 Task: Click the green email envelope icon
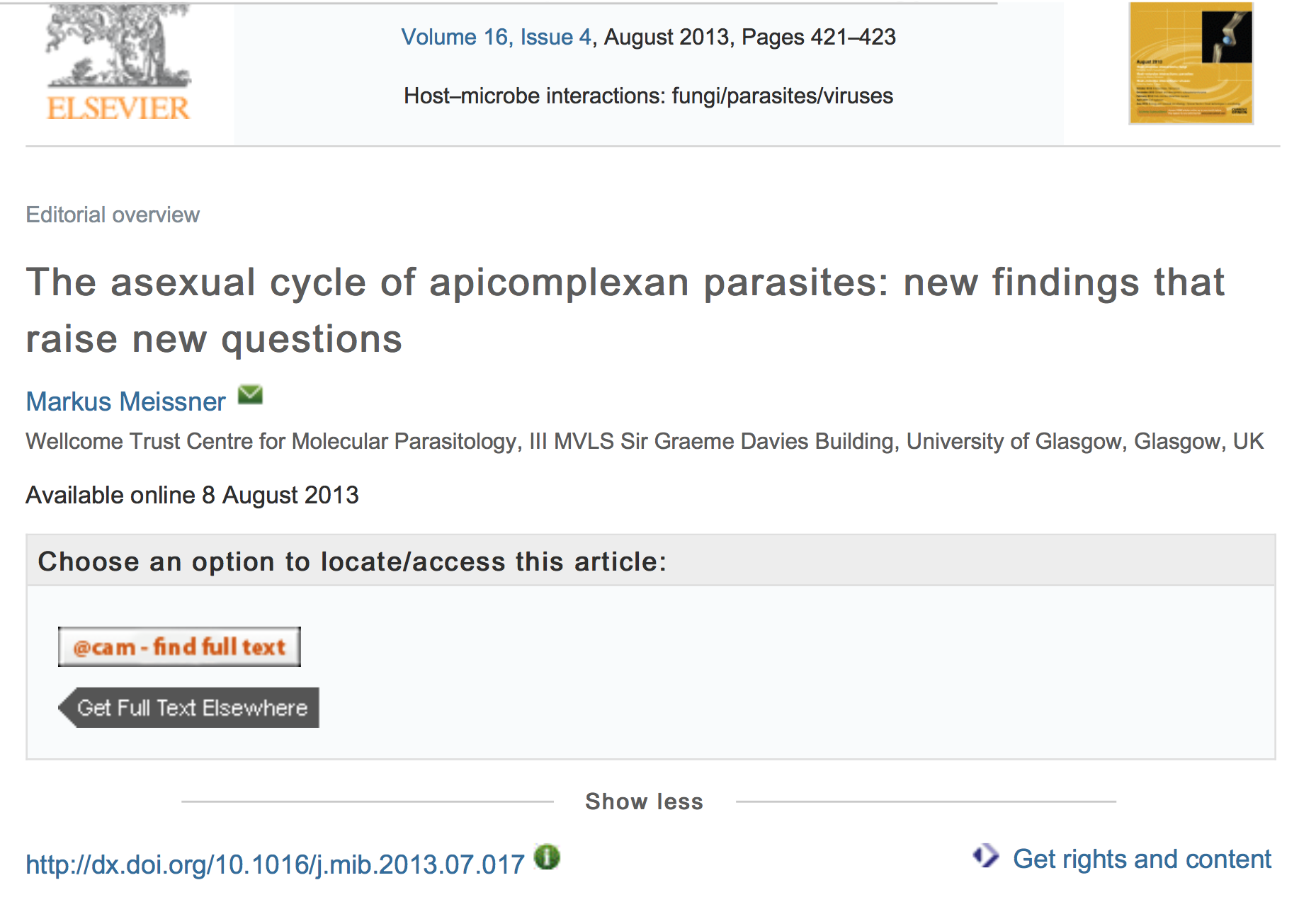coord(250,395)
